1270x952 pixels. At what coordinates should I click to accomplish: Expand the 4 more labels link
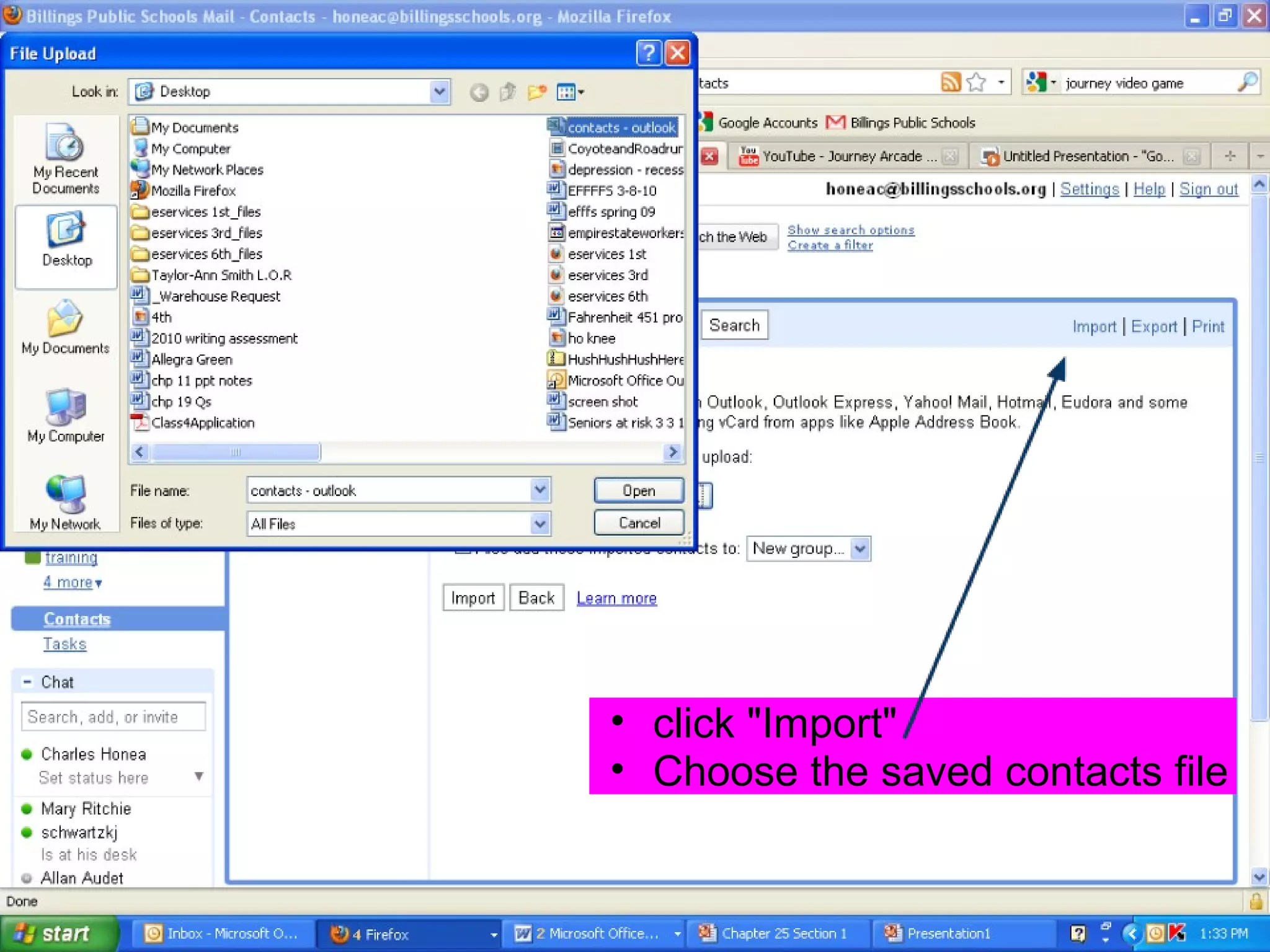[x=73, y=583]
